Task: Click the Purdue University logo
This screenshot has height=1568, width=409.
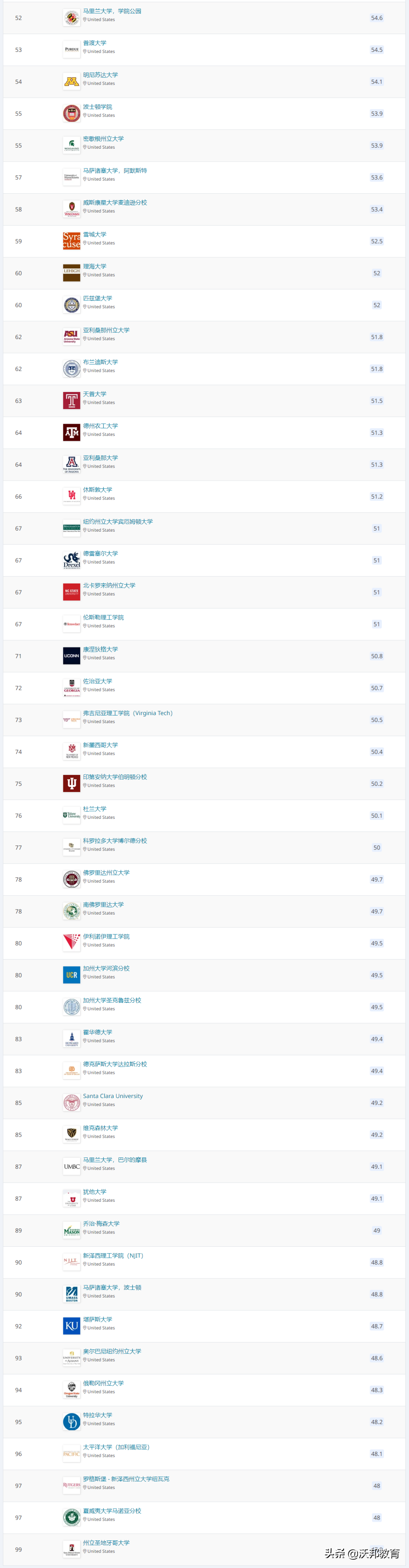Action: [x=71, y=50]
